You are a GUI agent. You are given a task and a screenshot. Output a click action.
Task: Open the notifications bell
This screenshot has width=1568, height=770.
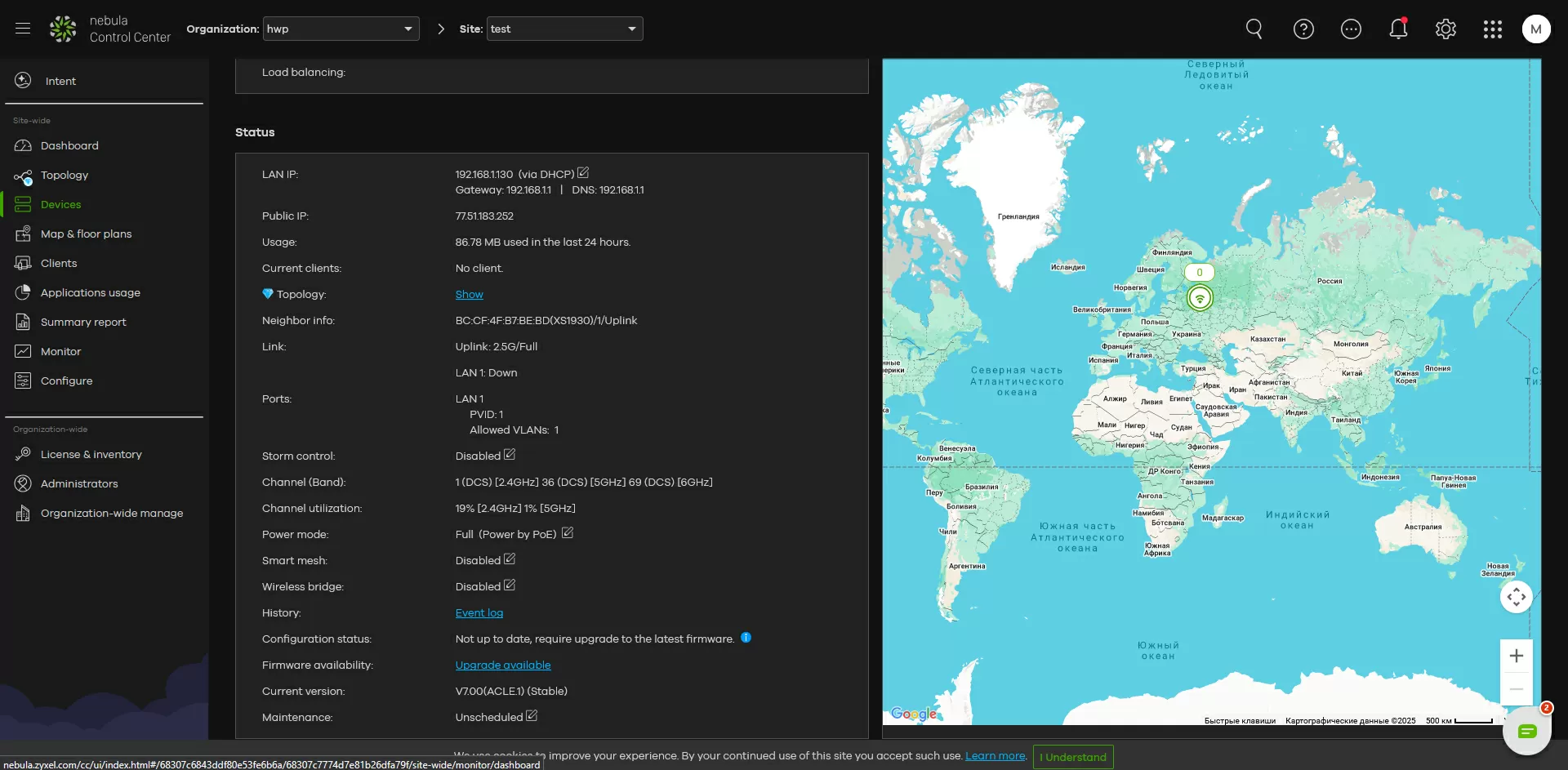(x=1398, y=29)
